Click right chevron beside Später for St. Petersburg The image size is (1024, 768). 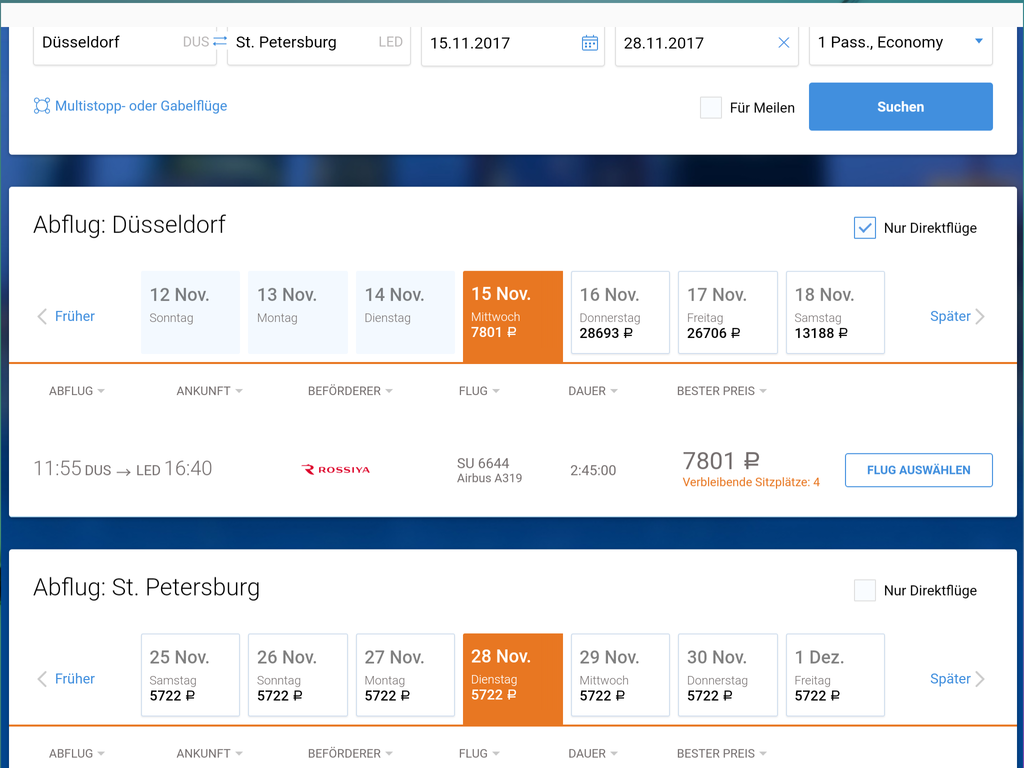pos(980,679)
